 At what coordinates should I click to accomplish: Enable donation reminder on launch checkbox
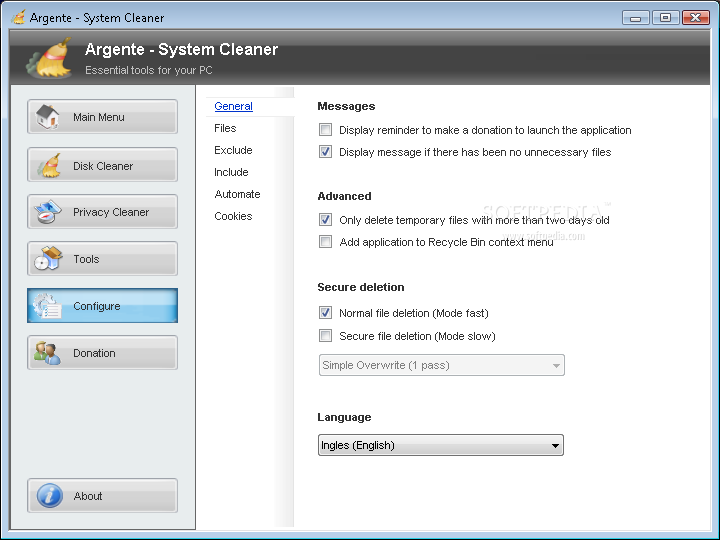click(x=325, y=130)
